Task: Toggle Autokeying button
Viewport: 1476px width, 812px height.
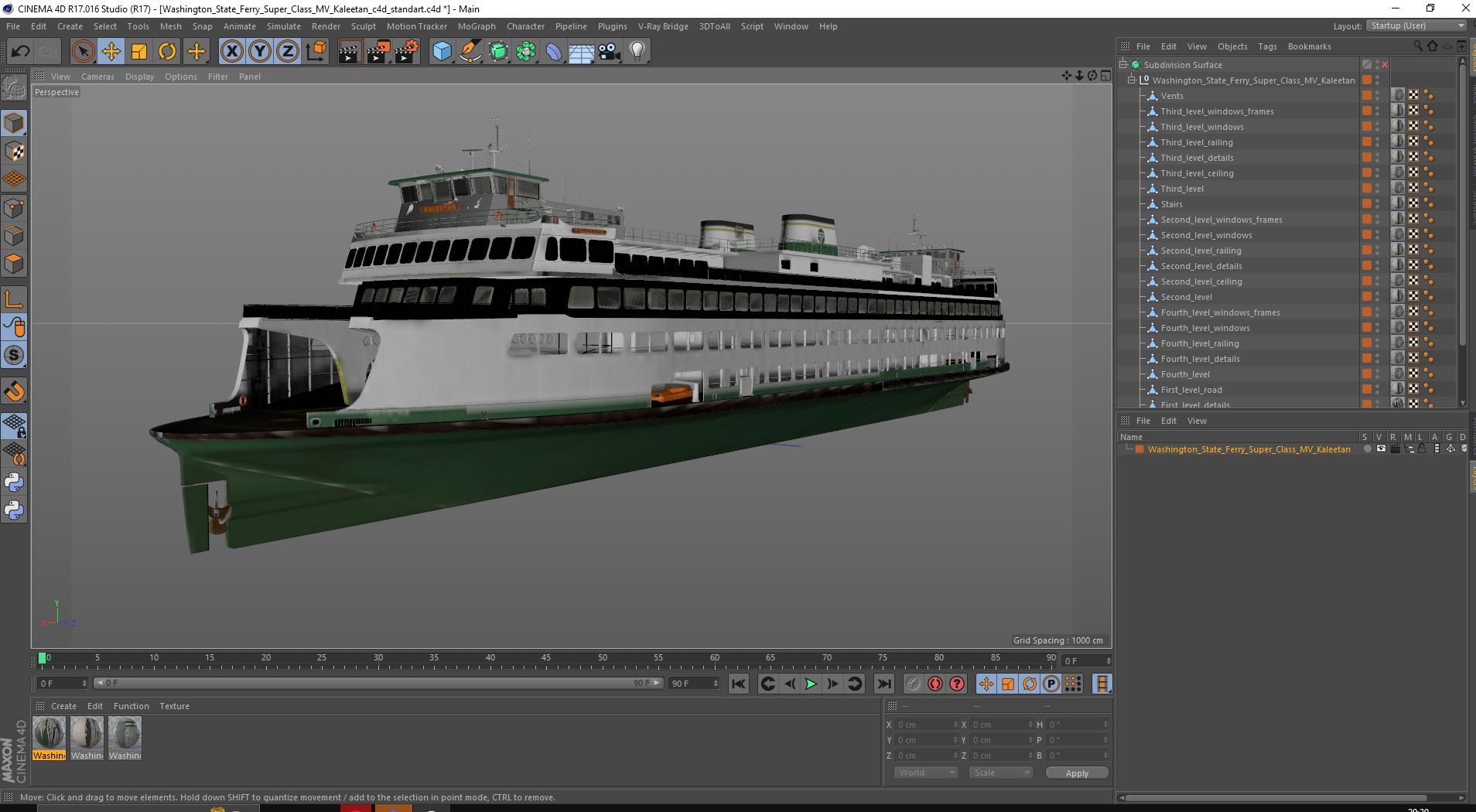Action: [x=935, y=684]
